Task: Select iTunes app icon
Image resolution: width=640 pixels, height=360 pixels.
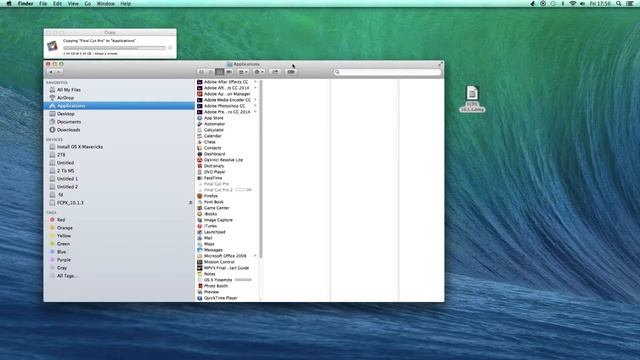Action: coord(200,226)
